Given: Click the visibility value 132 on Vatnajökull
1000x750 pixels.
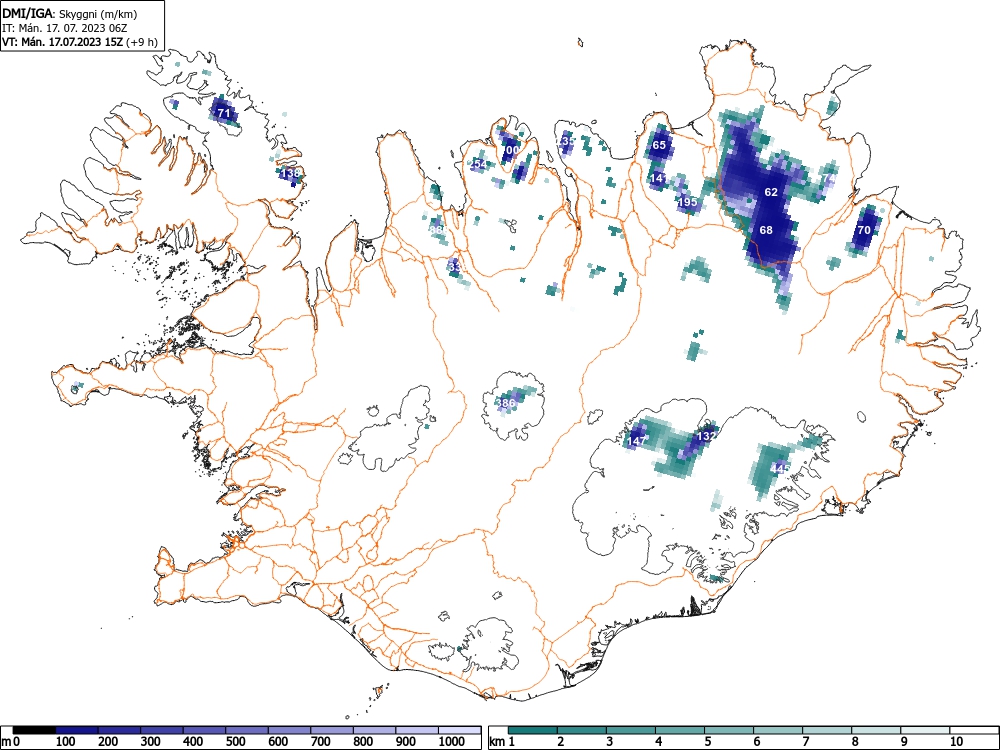Looking at the screenshot, I should click(x=707, y=436).
